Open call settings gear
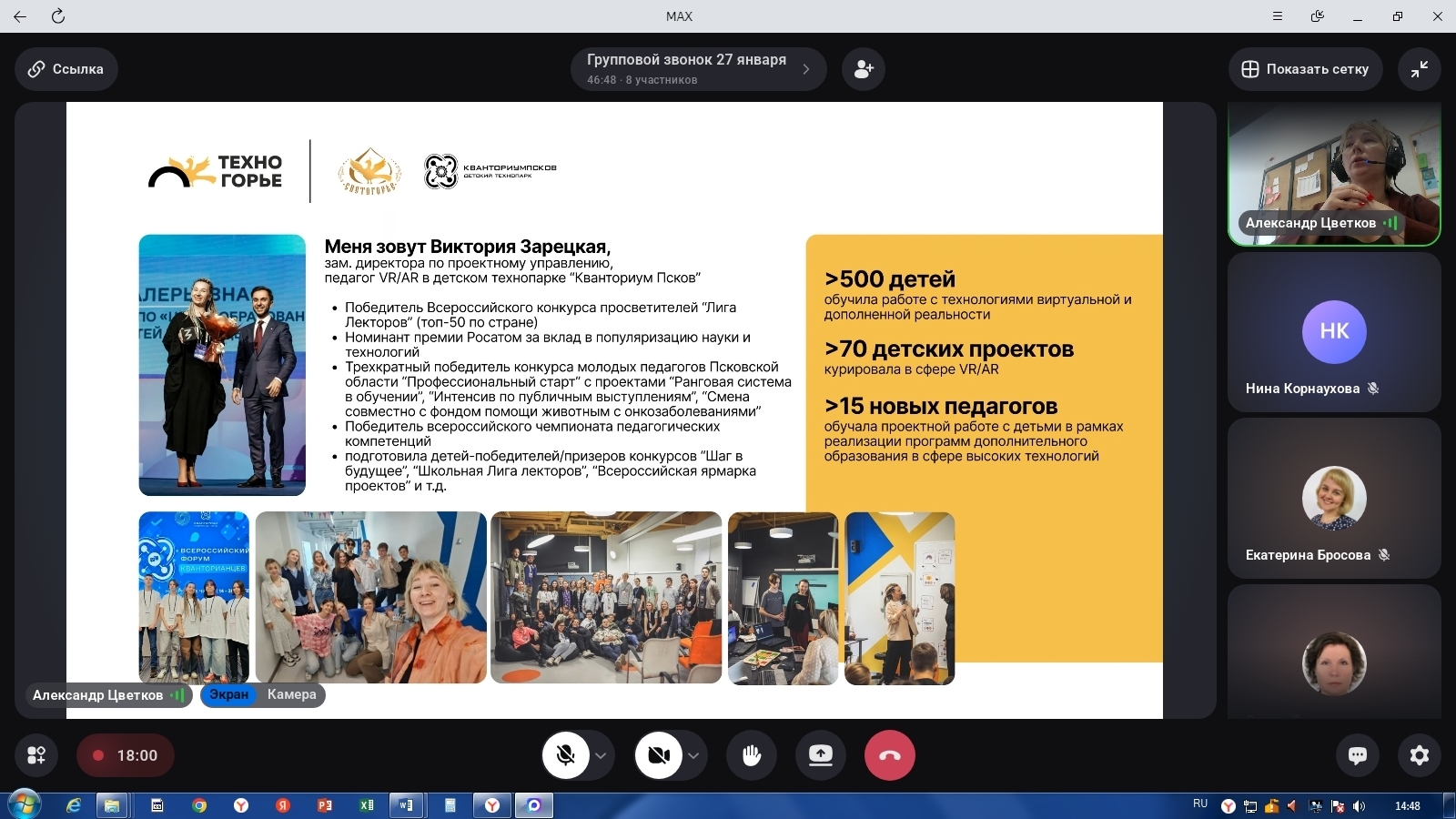Screen dimensions: 1456x819 [1419, 755]
